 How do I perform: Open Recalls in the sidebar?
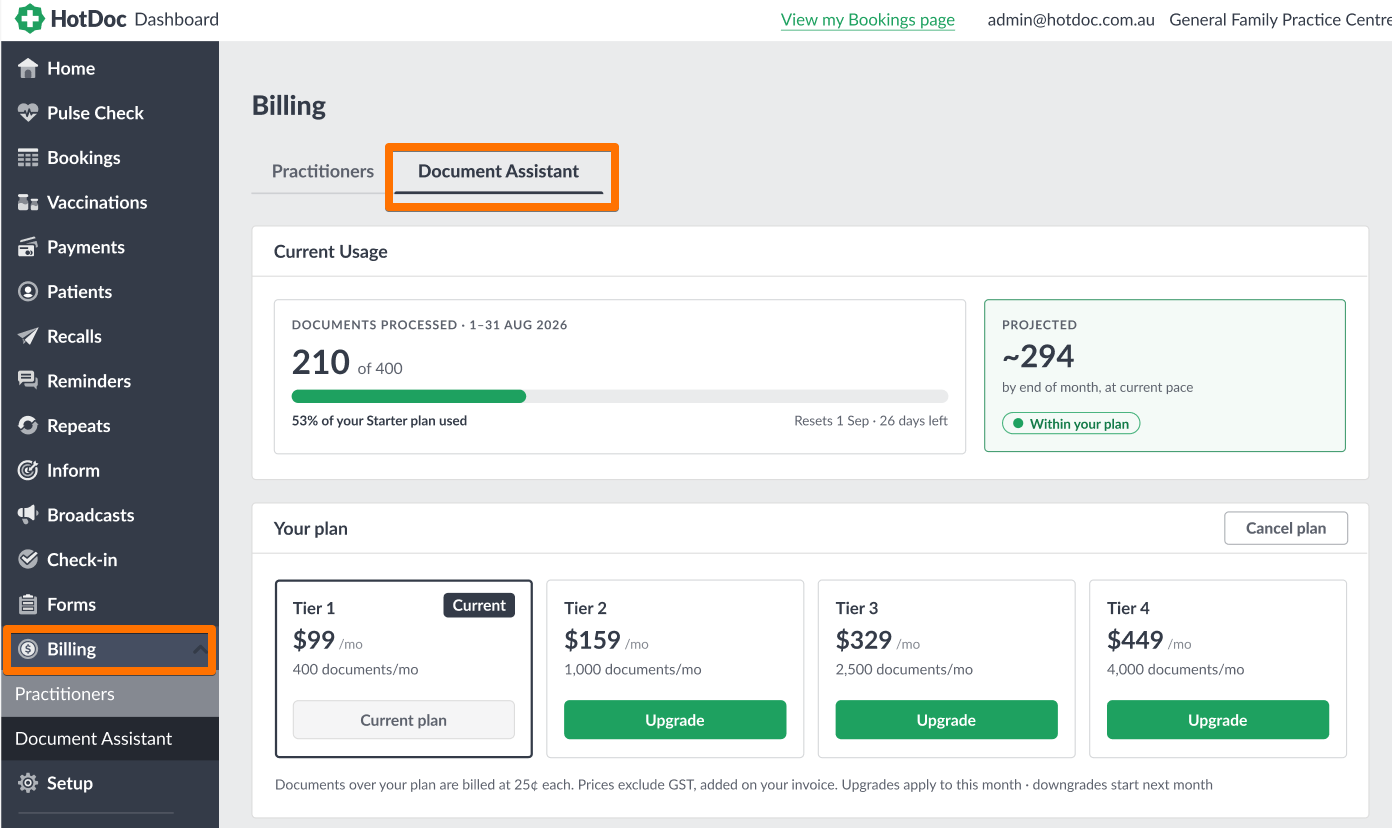click(109, 337)
